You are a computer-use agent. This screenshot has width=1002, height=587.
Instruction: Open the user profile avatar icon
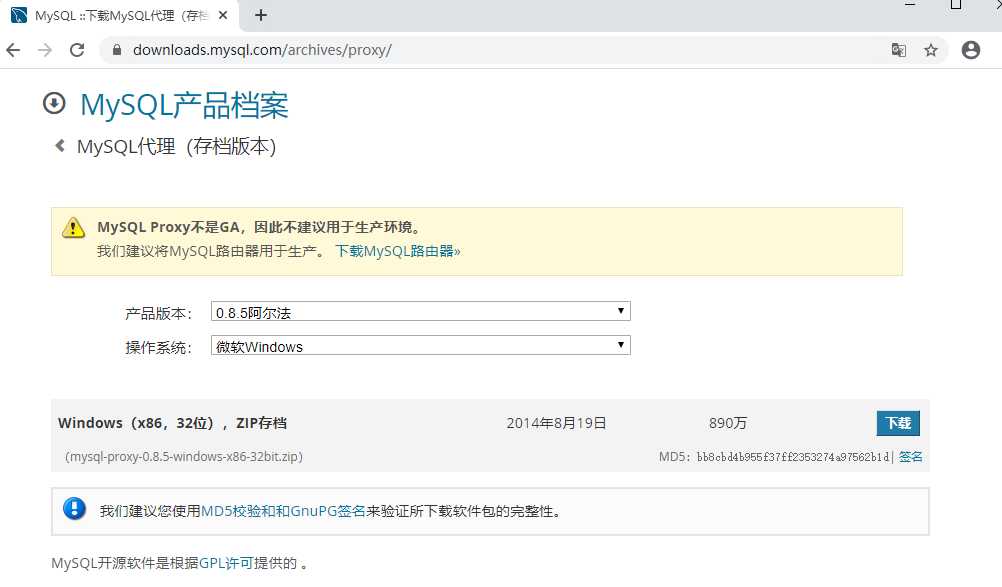(971, 50)
